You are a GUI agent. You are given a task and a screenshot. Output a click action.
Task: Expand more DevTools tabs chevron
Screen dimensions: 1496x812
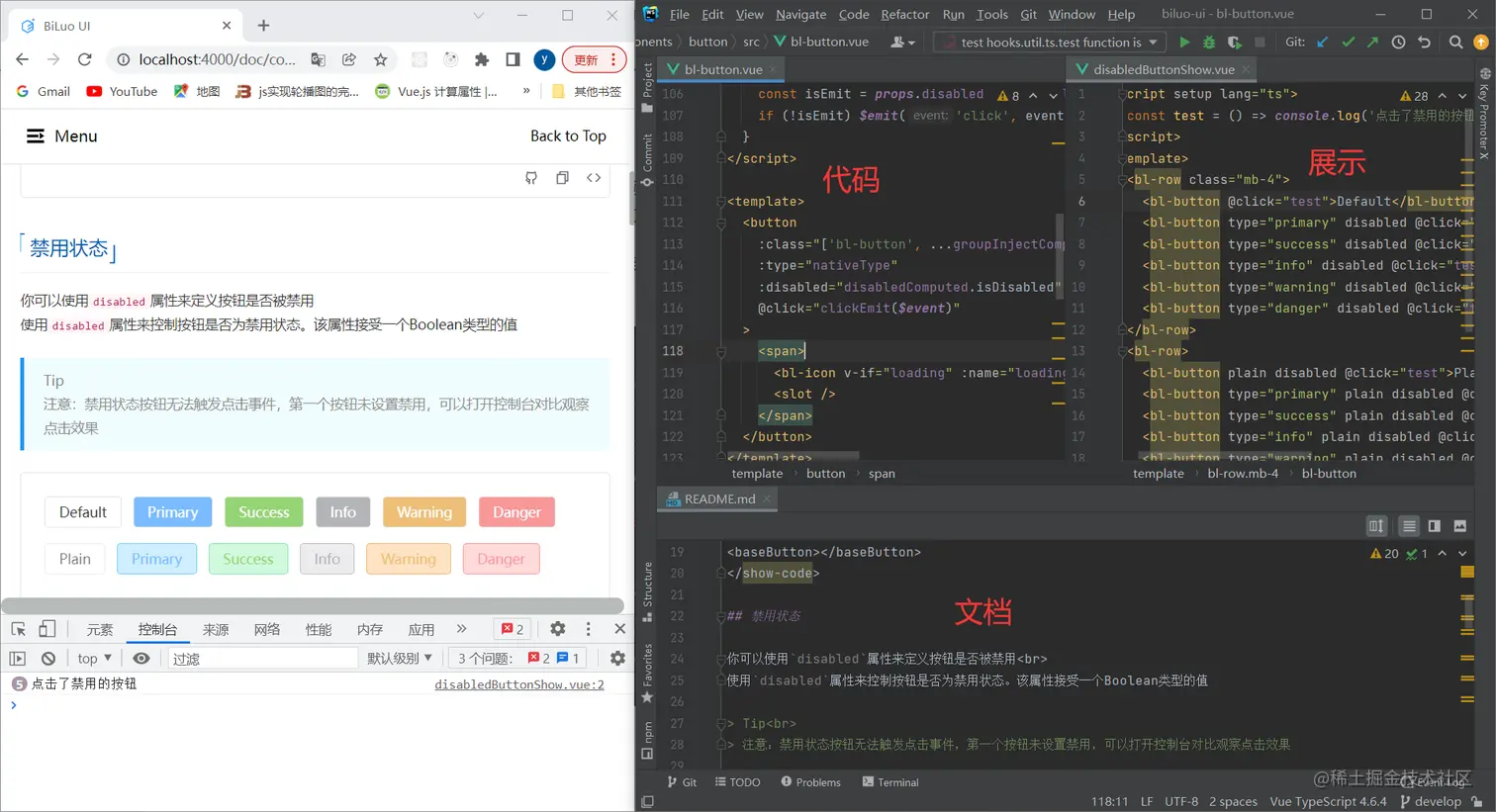(461, 629)
